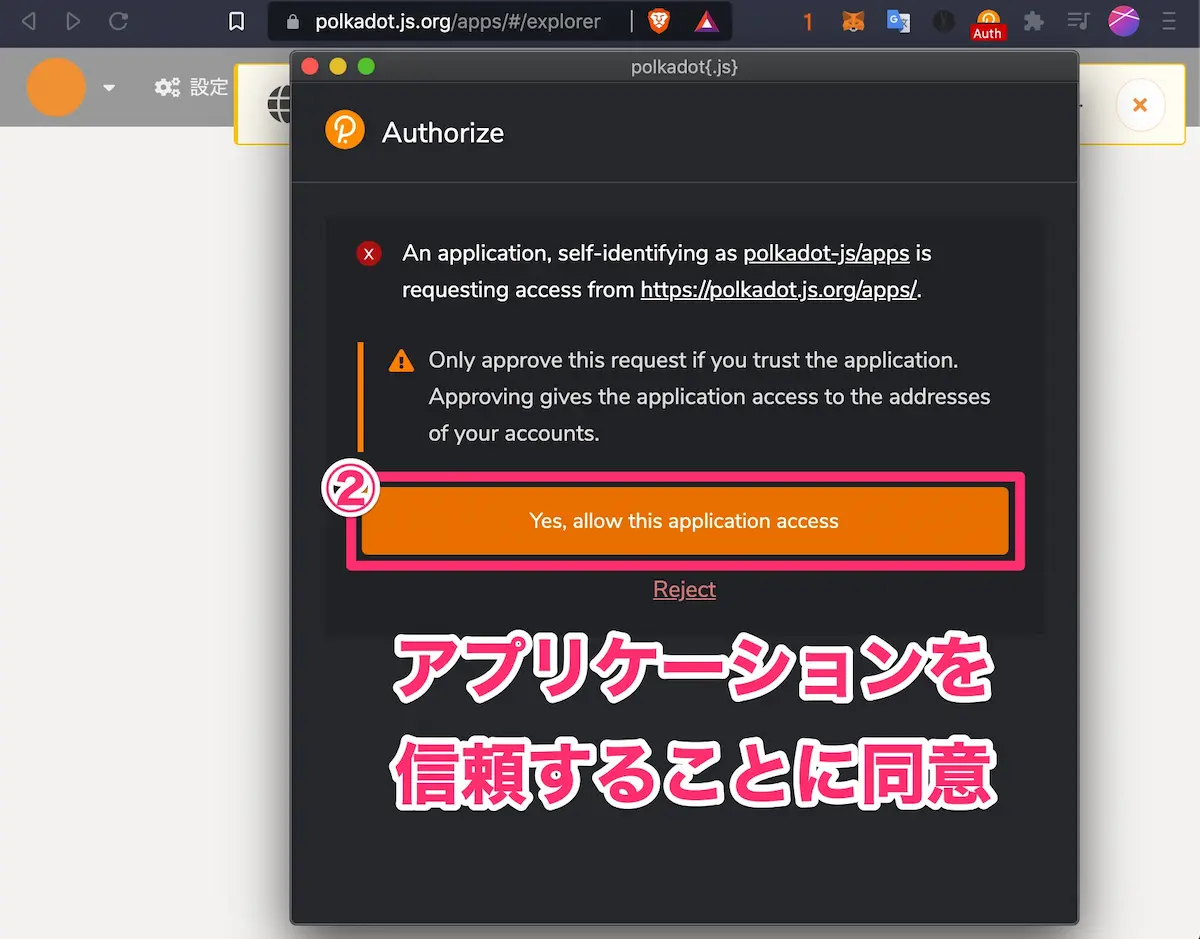Image resolution: width=1200 pixels, height=939 pixels.
Task: Click the bookmark icon beside the address bar
Action: [x=236, y=21]
